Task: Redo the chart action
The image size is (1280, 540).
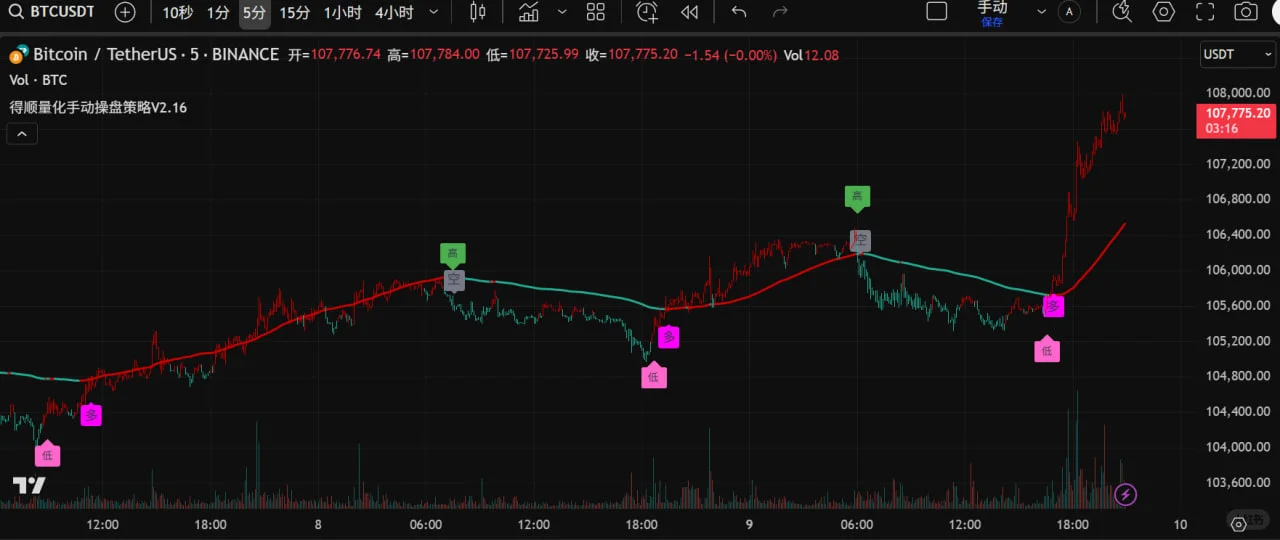Action: [781, 12]
